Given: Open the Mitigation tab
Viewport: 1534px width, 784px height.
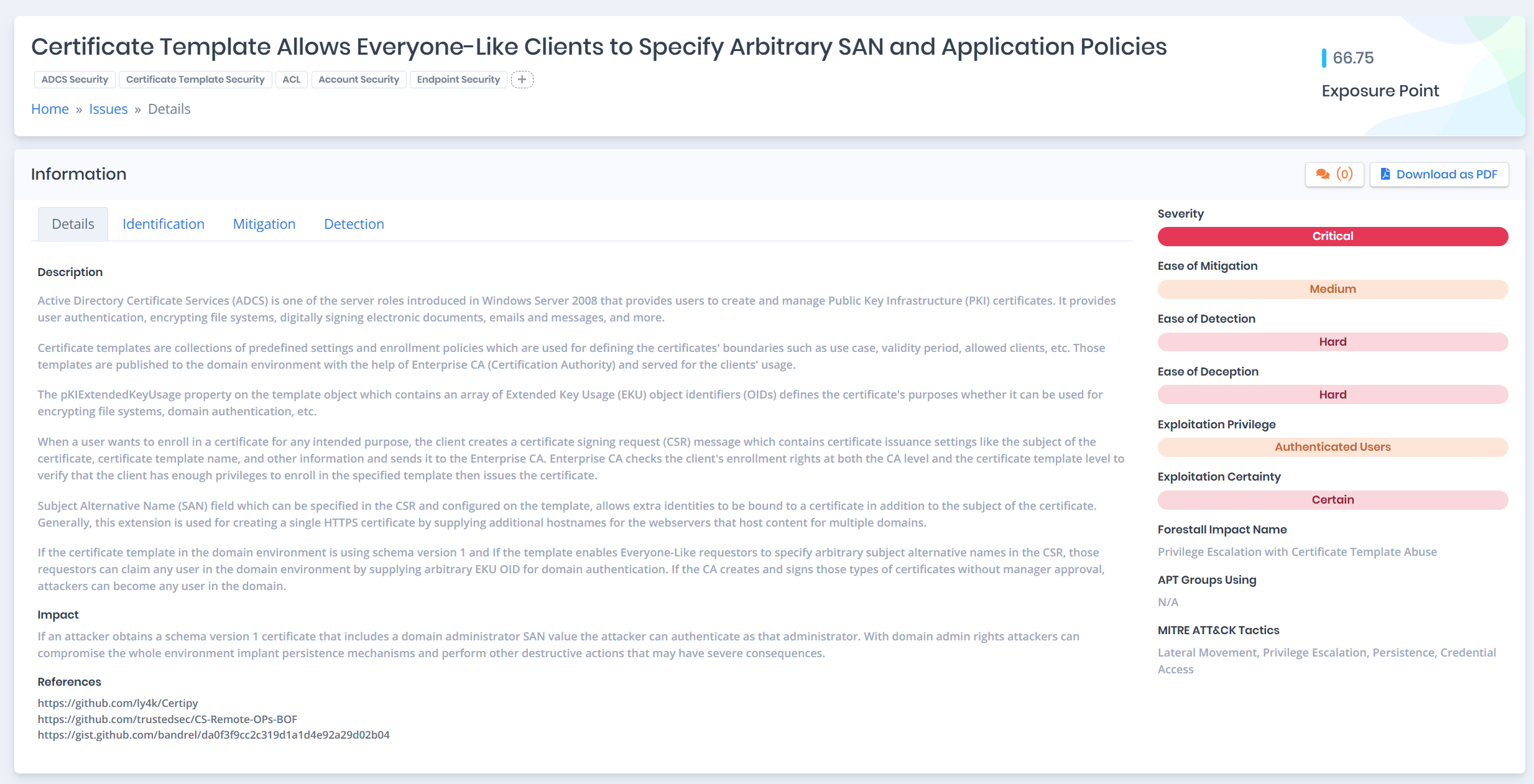Looking at the screenshot, I should [x=264, y=224].
